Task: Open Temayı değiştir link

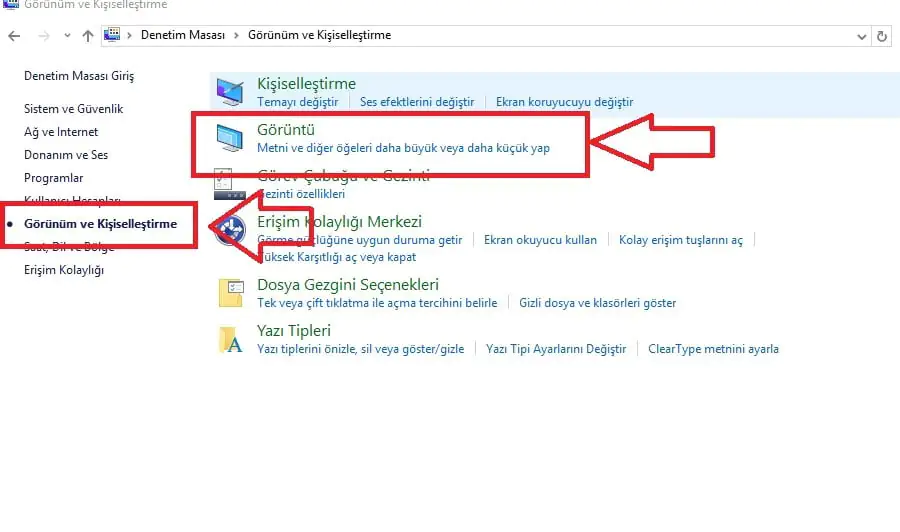Action: pyautogui.click(x=297, y=102)
